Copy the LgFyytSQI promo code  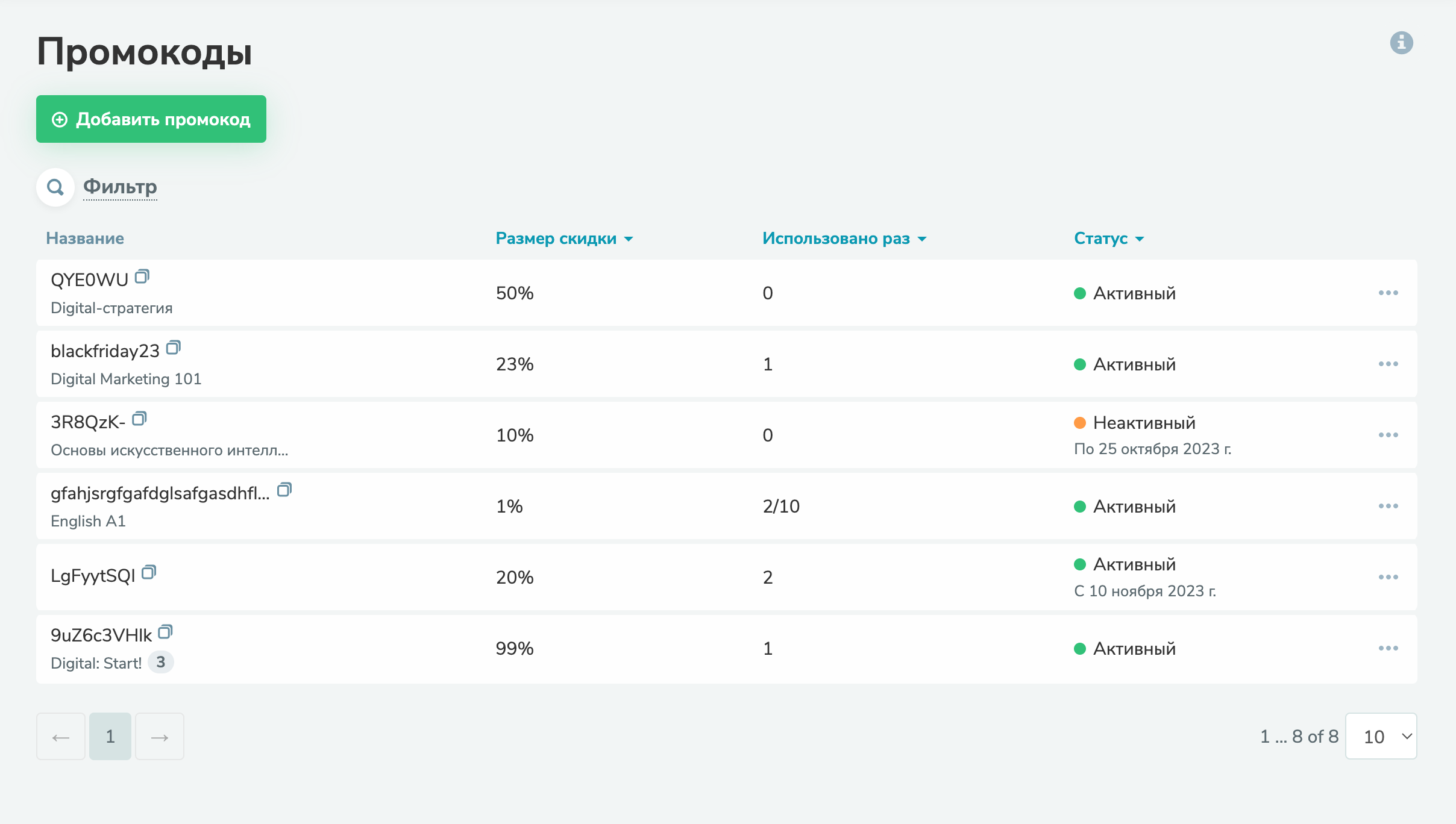click(x=149, y=573)
